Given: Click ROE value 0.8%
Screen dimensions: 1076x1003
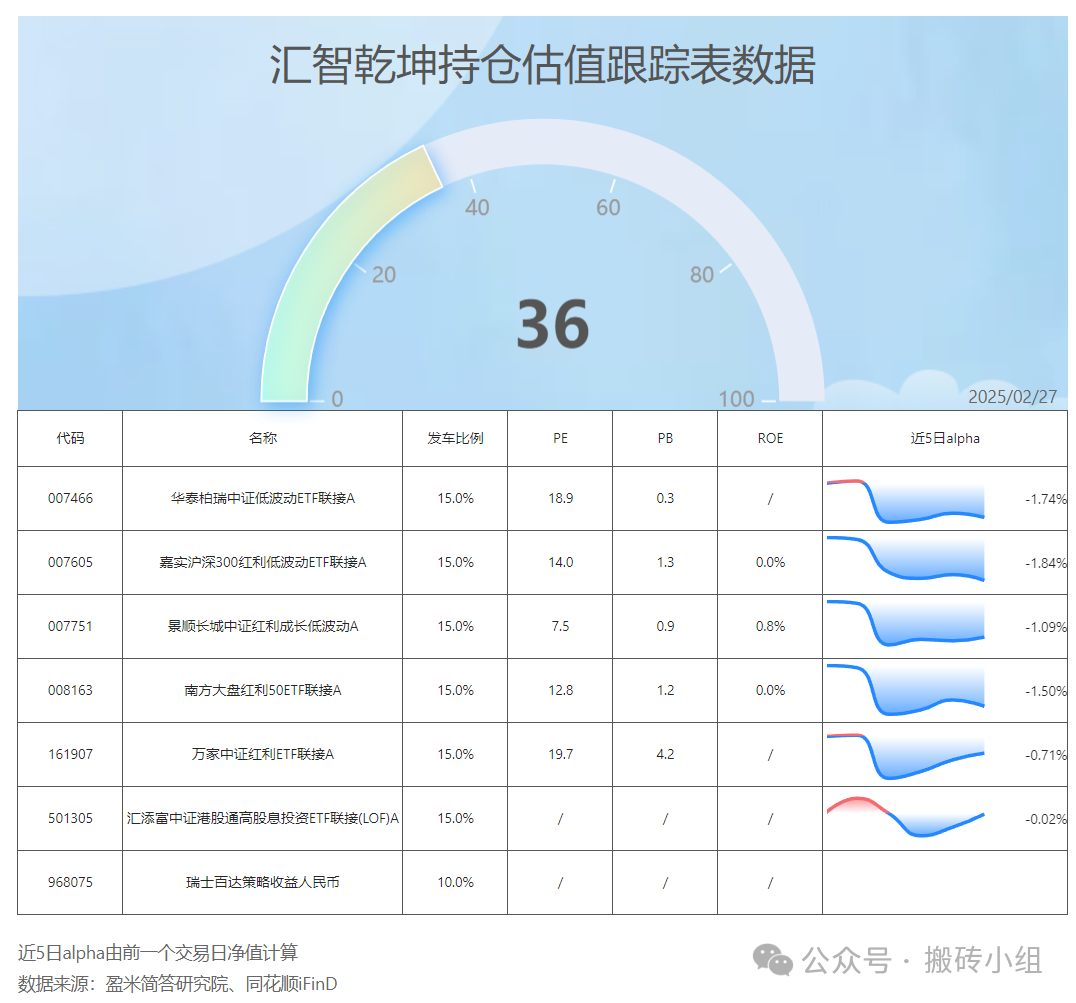Looking at the screenshot, I should (x=770, y=626).
